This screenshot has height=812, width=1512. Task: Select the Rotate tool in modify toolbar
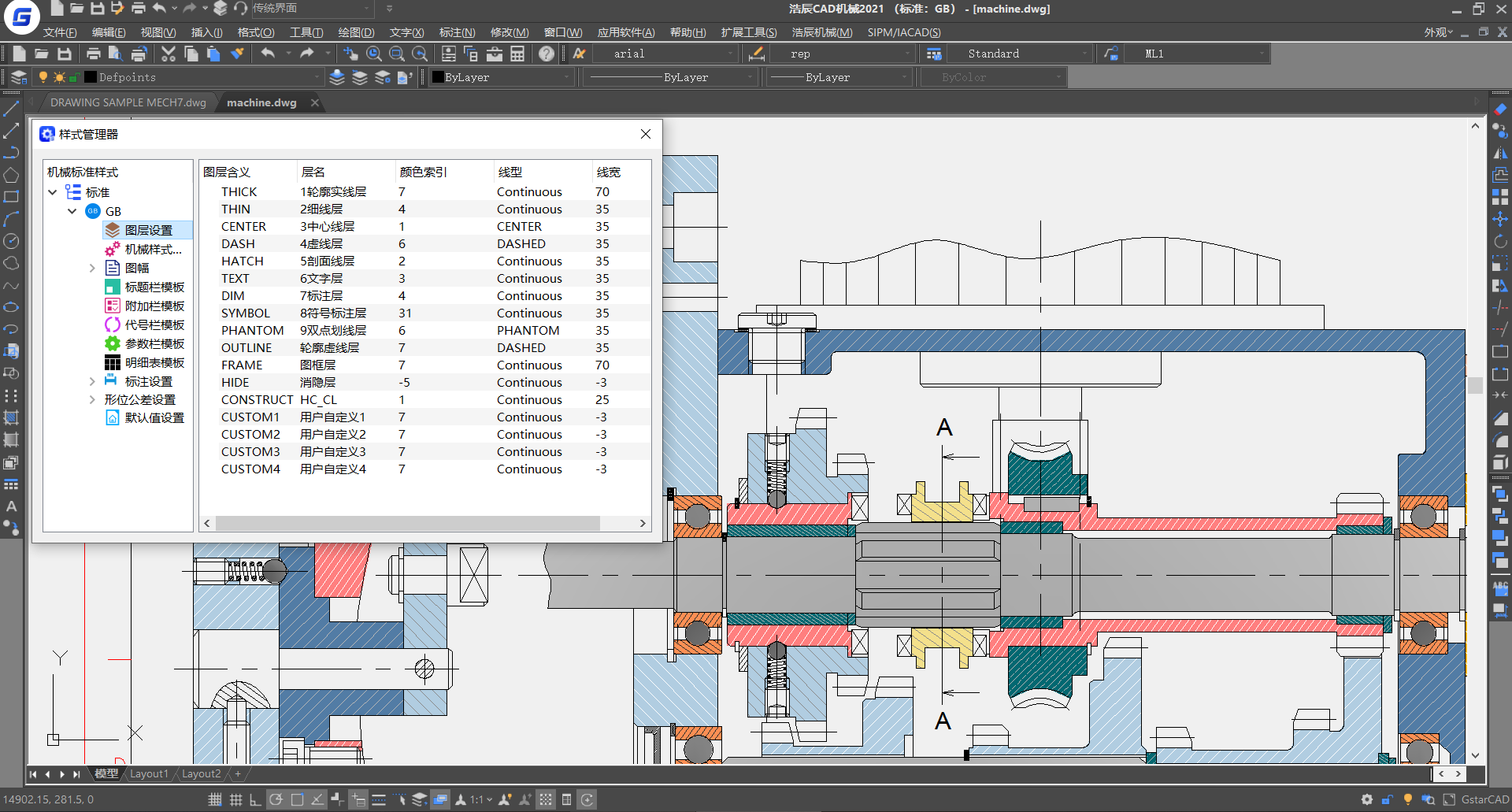pyautogui.click(x=1500, y=241)
